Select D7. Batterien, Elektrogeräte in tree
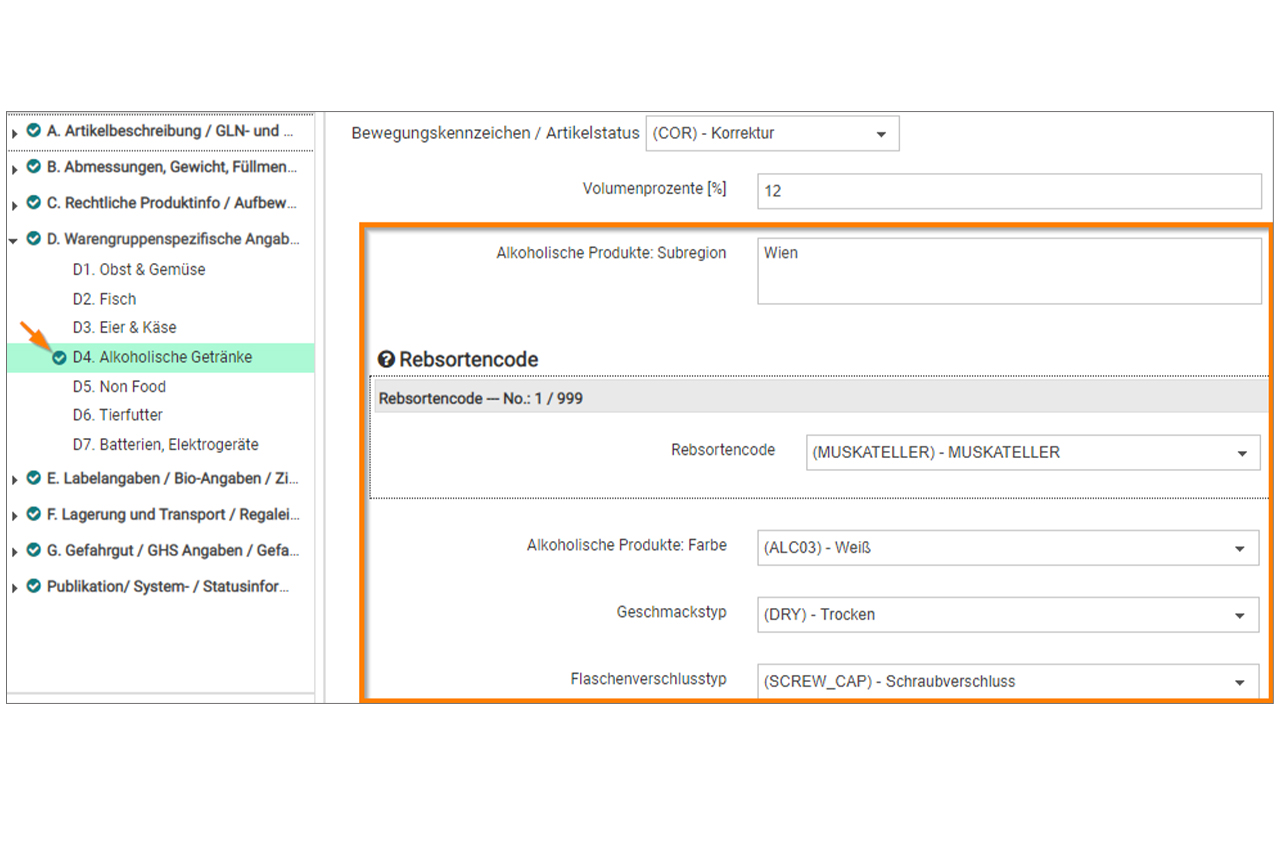 tap(165, 445)
